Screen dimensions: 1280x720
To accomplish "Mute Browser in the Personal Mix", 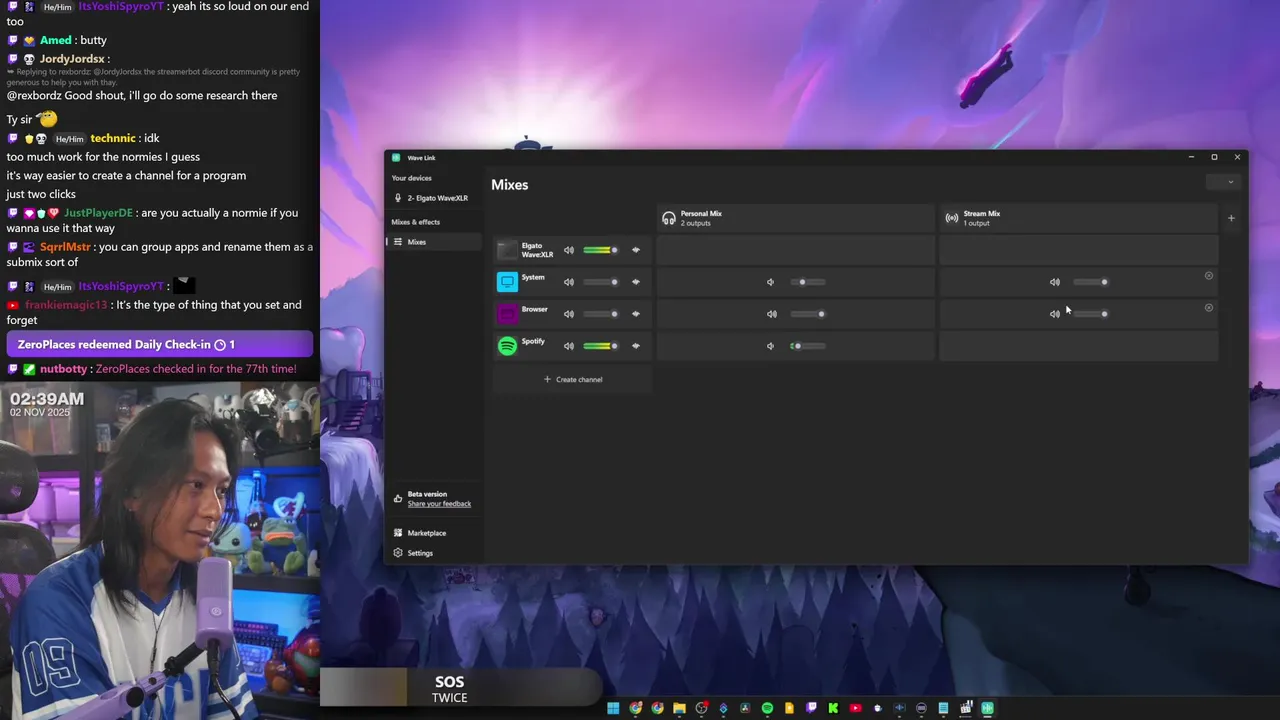I will coord(771,314).
